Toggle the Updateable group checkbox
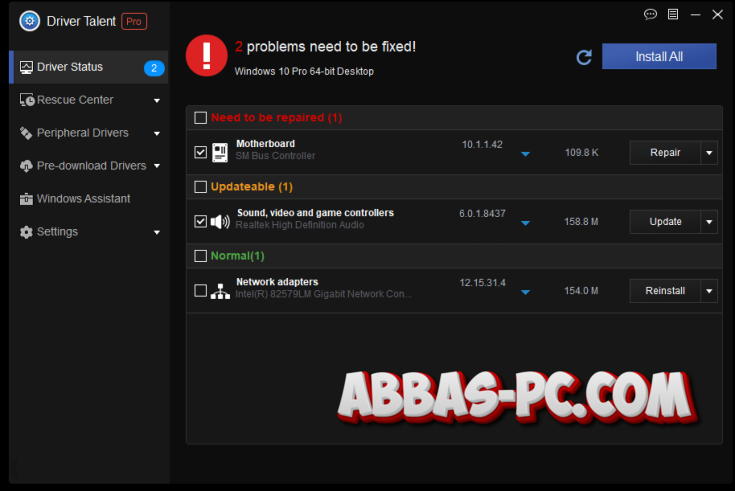 pyautogui.click(x=200, y=187)
